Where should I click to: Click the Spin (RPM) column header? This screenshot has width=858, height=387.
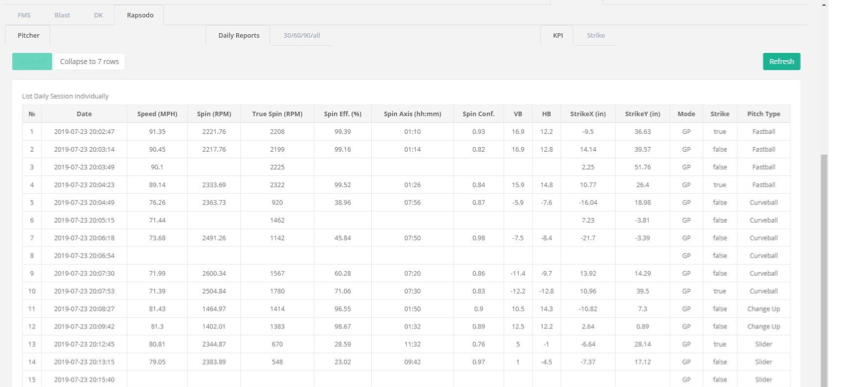tap(214, 114)
